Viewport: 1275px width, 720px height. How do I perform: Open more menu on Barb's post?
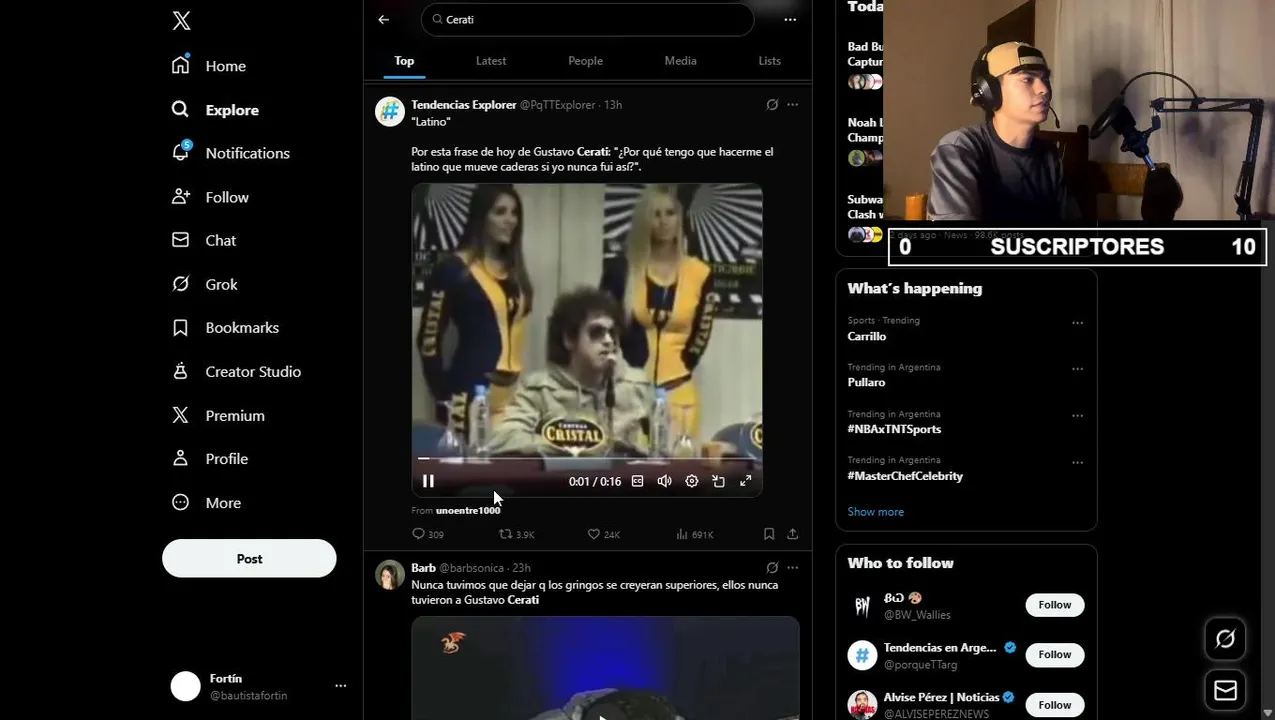coord(793,568)
